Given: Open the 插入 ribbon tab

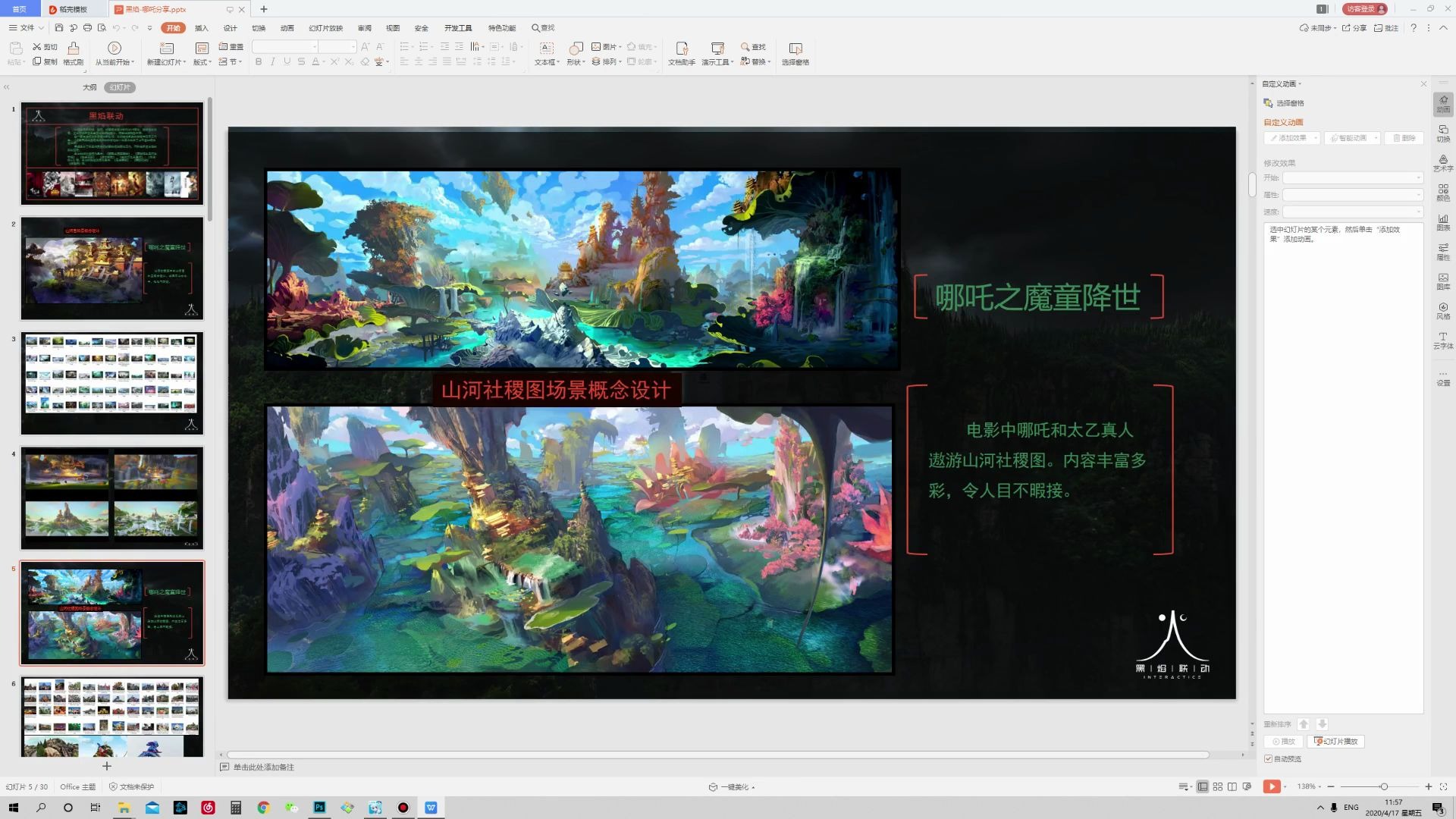Looking at the screenshot, I should tap(201, 28).
